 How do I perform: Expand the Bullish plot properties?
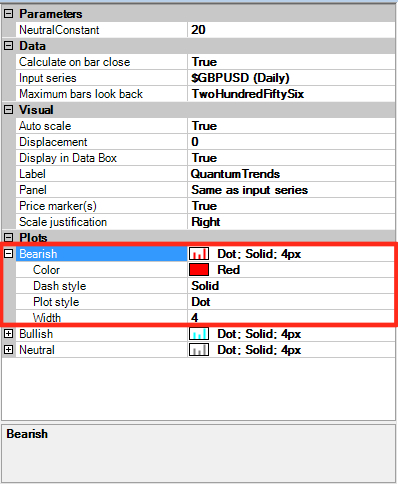pos(8,333)
